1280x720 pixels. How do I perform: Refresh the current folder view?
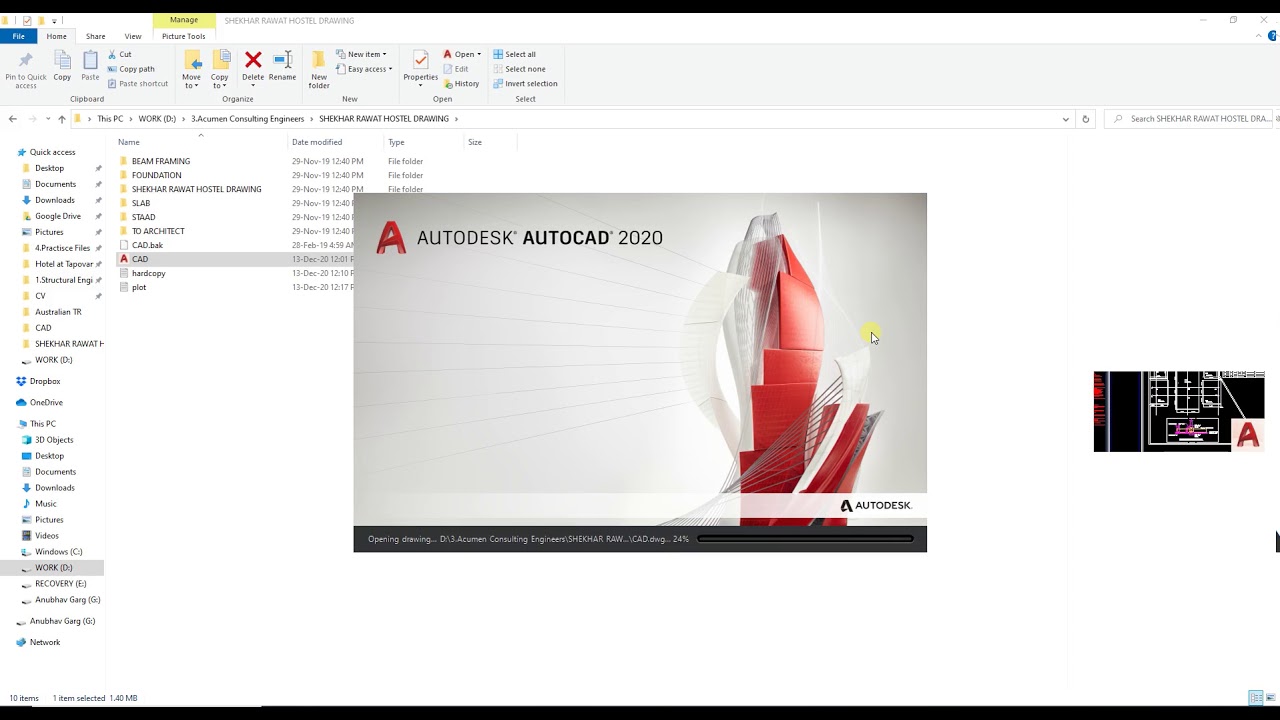click(1085, 119)
